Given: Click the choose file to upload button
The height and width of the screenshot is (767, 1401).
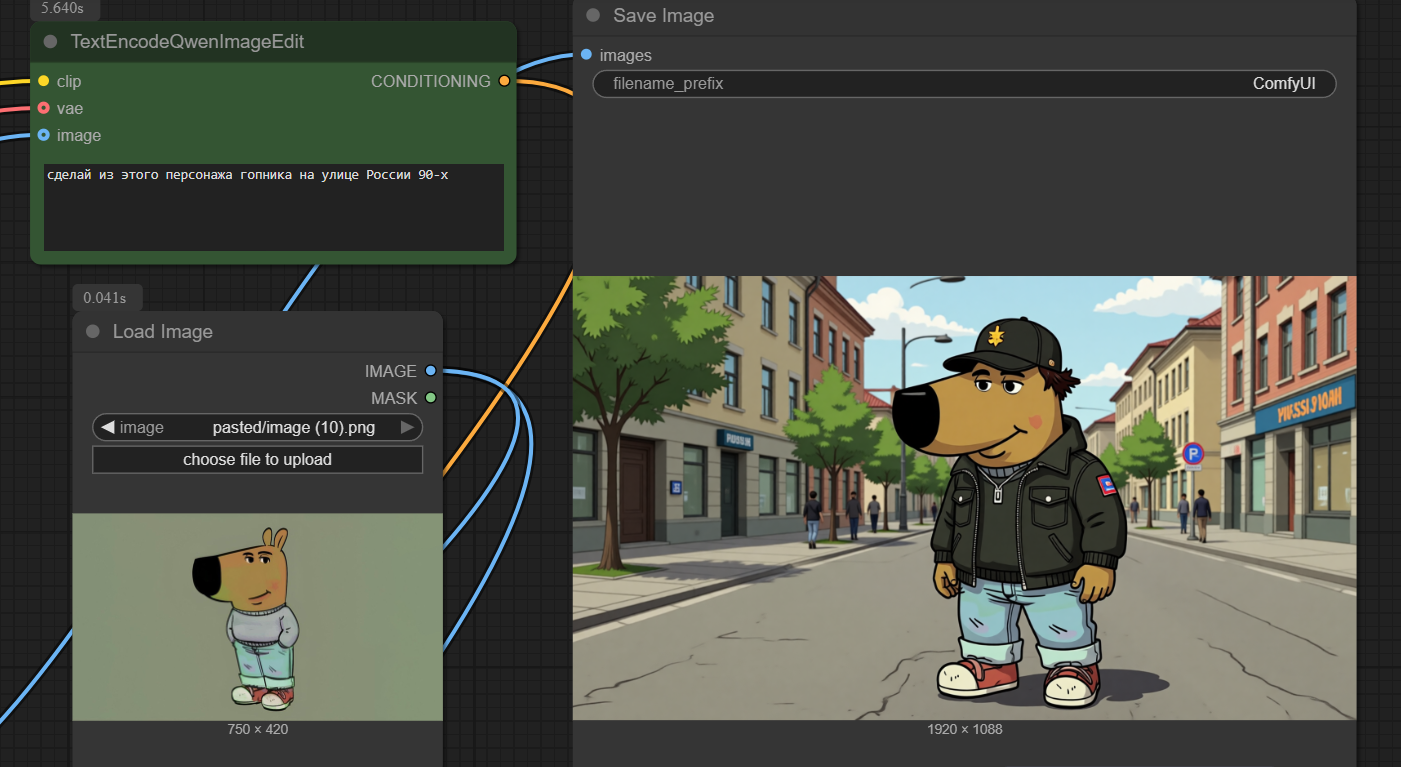Looking at the screenshot, I should click(x=257, y=460).
